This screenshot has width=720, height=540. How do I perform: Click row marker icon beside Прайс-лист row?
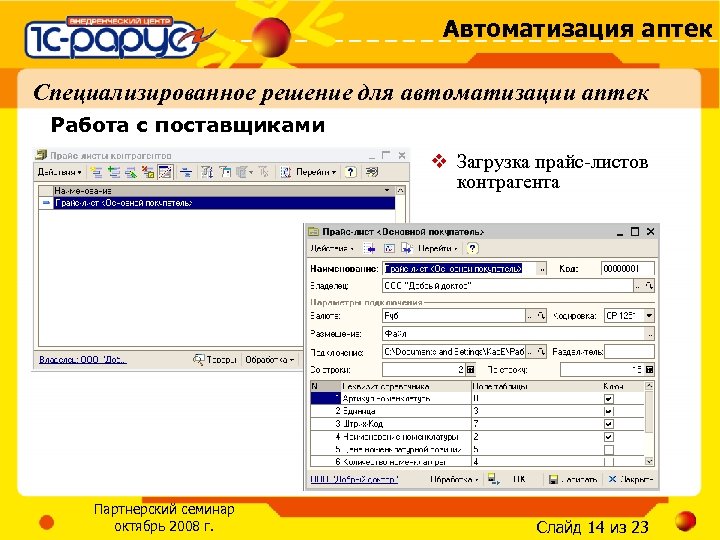click(x=46, y=203)
